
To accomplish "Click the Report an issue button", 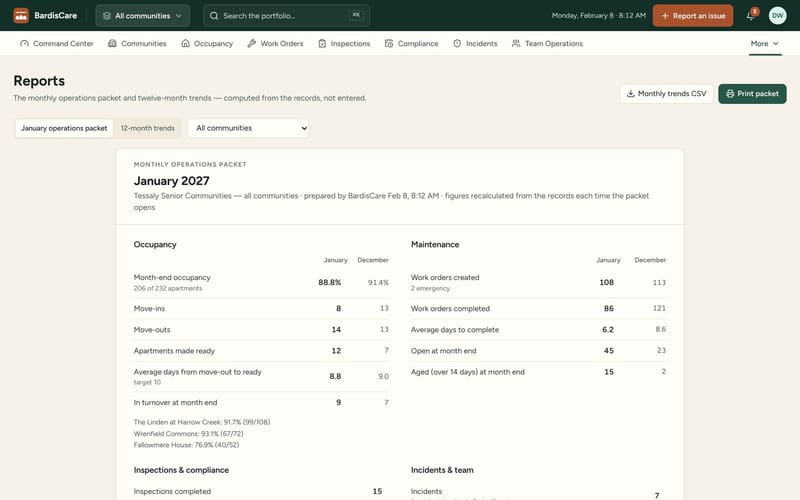I will [692, 16].
